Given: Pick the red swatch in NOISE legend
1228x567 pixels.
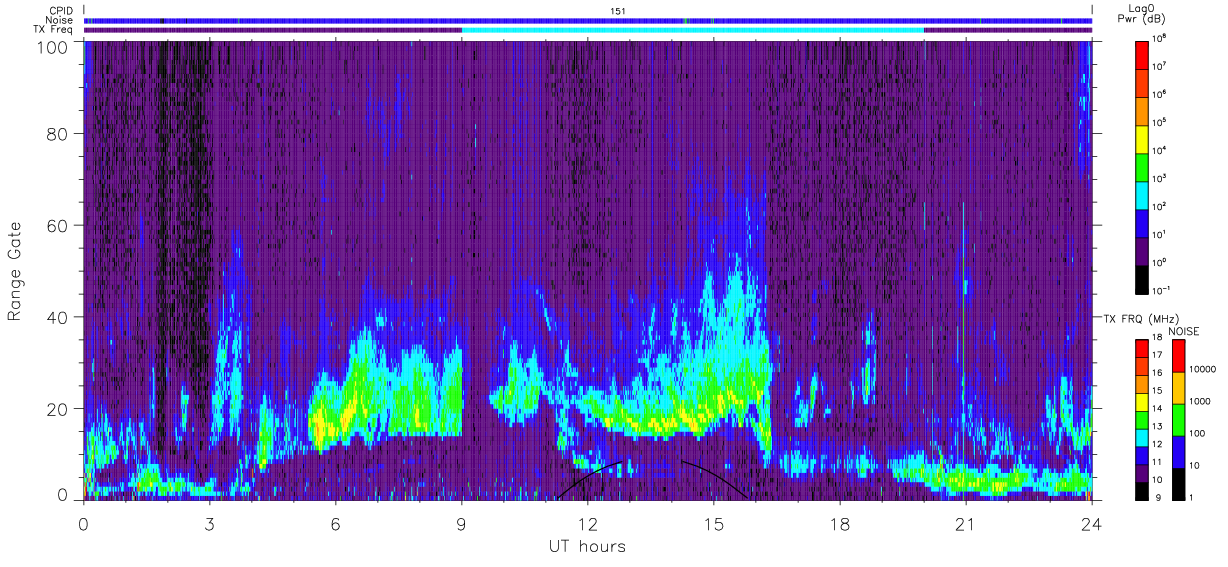Looking at the screenshot, I should (1178, 356).
